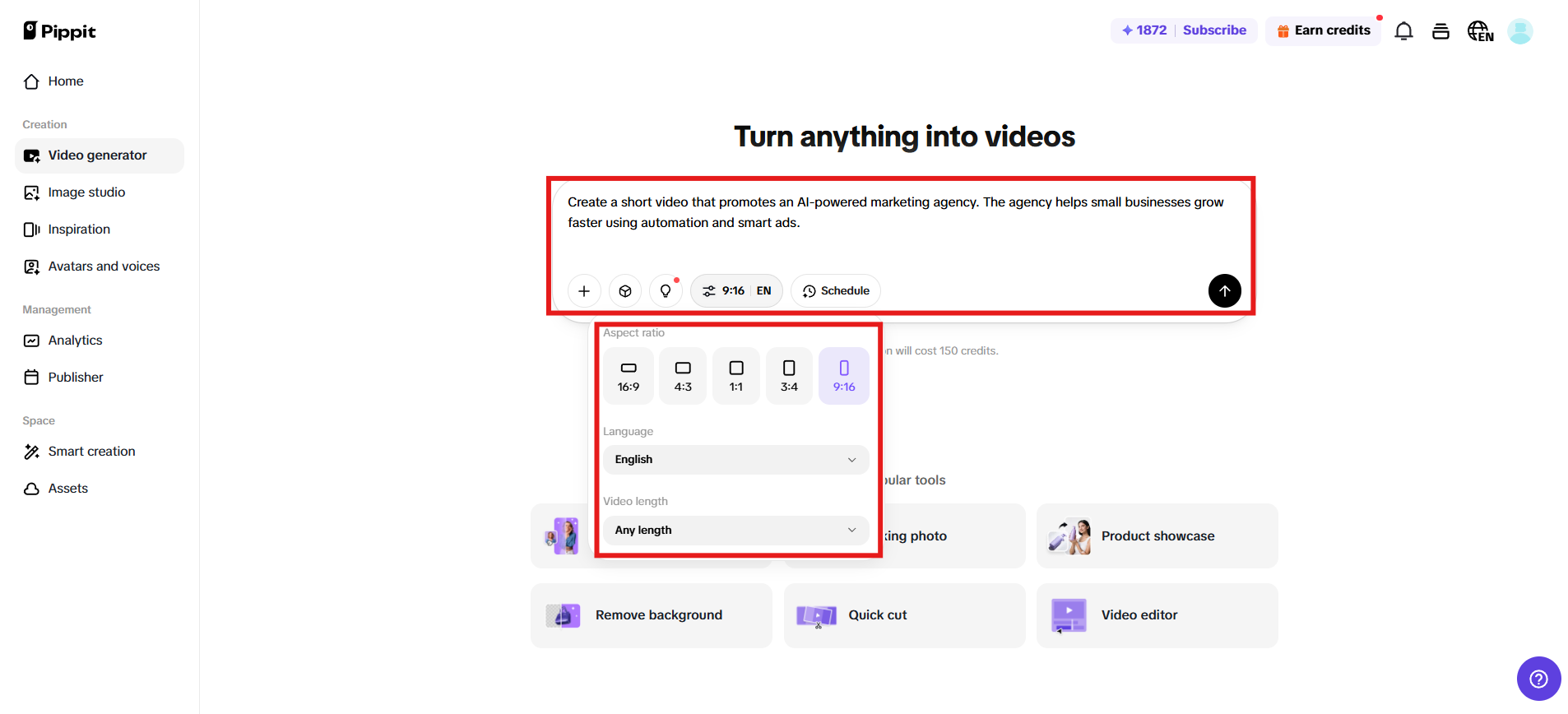This screenshot has height=714, width=1568.
Task: Click the Video length label
Action: point(635,502)
